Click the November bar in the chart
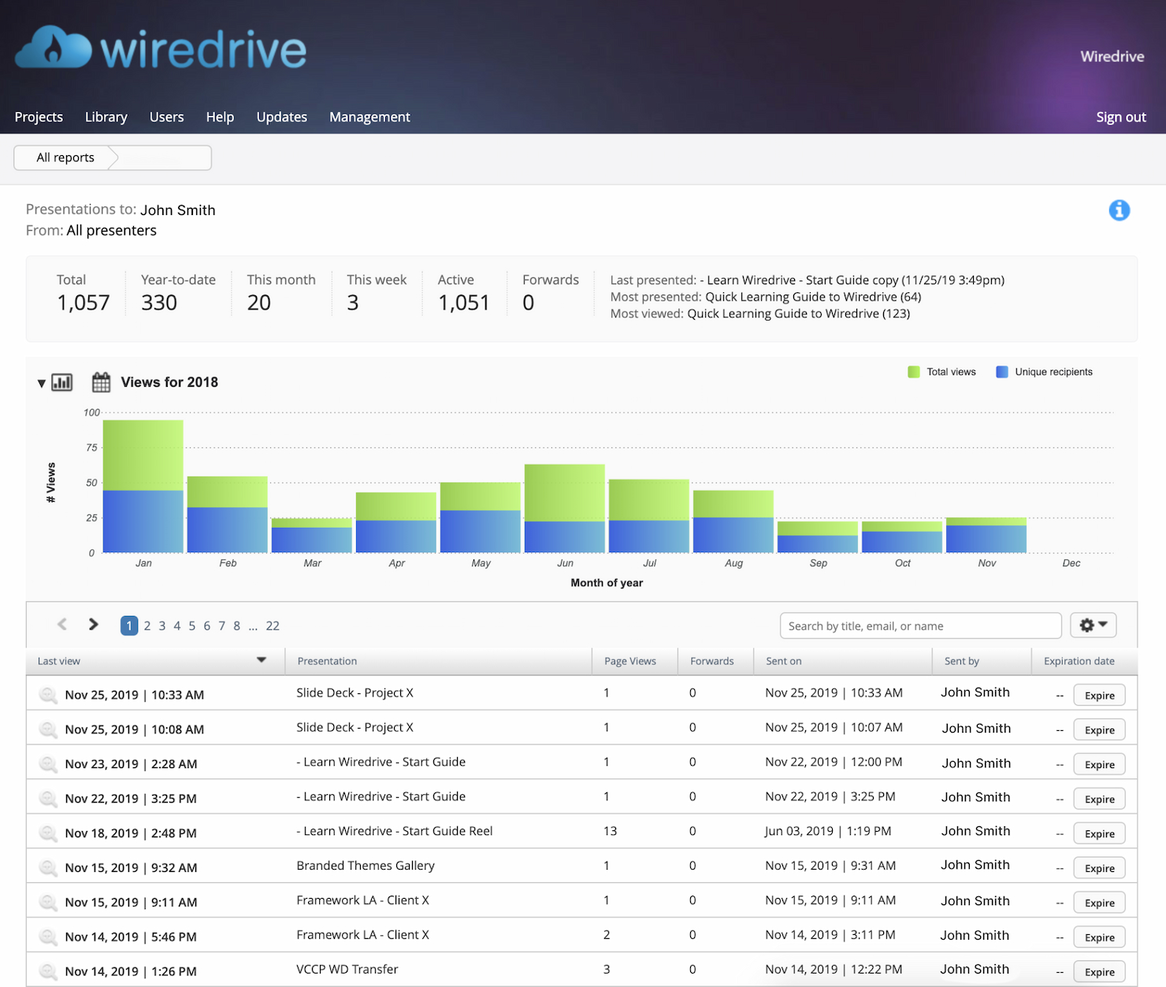1166x987 pixels. pos(986,535)
